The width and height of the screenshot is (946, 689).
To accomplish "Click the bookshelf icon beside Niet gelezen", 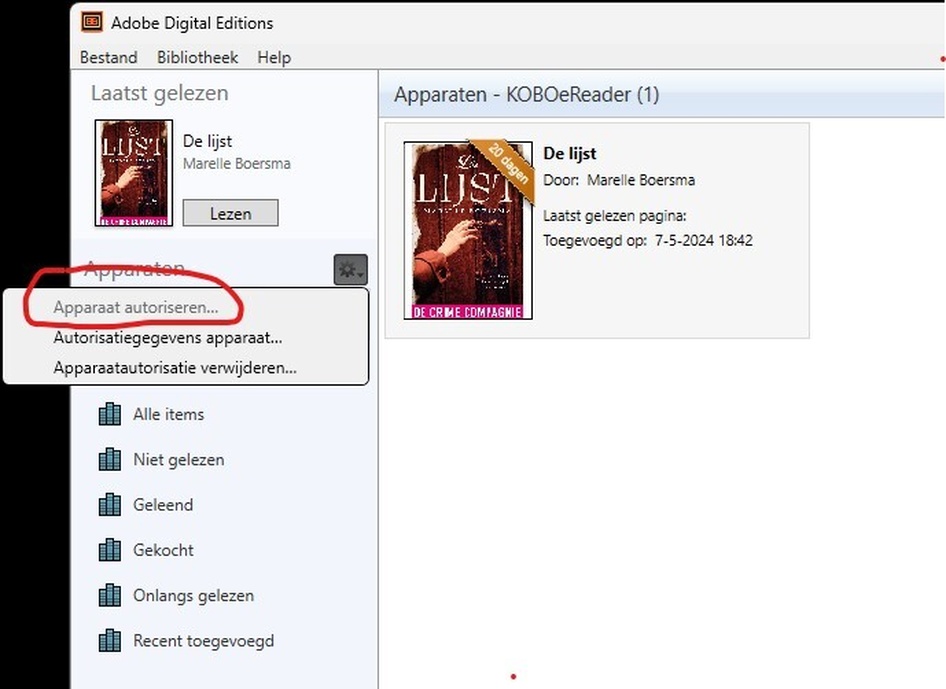I will (x=109, y=460).
